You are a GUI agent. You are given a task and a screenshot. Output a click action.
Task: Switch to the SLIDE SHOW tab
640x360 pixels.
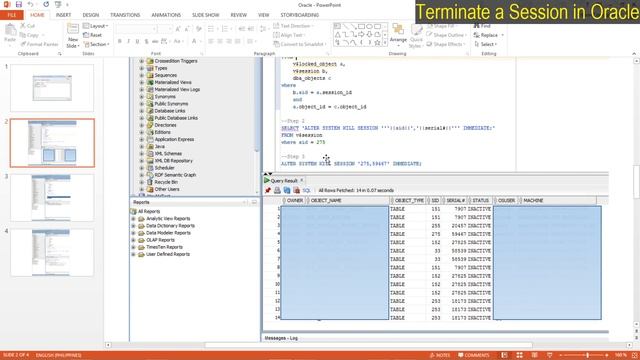[206, 15]
